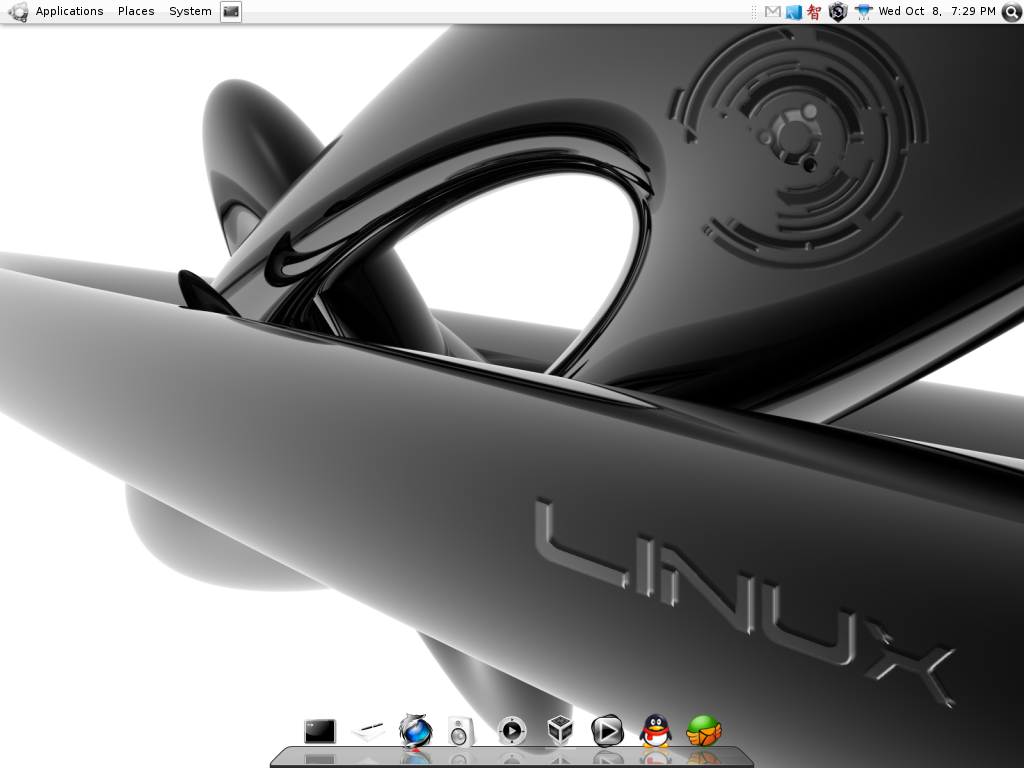
Task: Open the red Chinese input method icon
Action: click(x=814, y=12)
